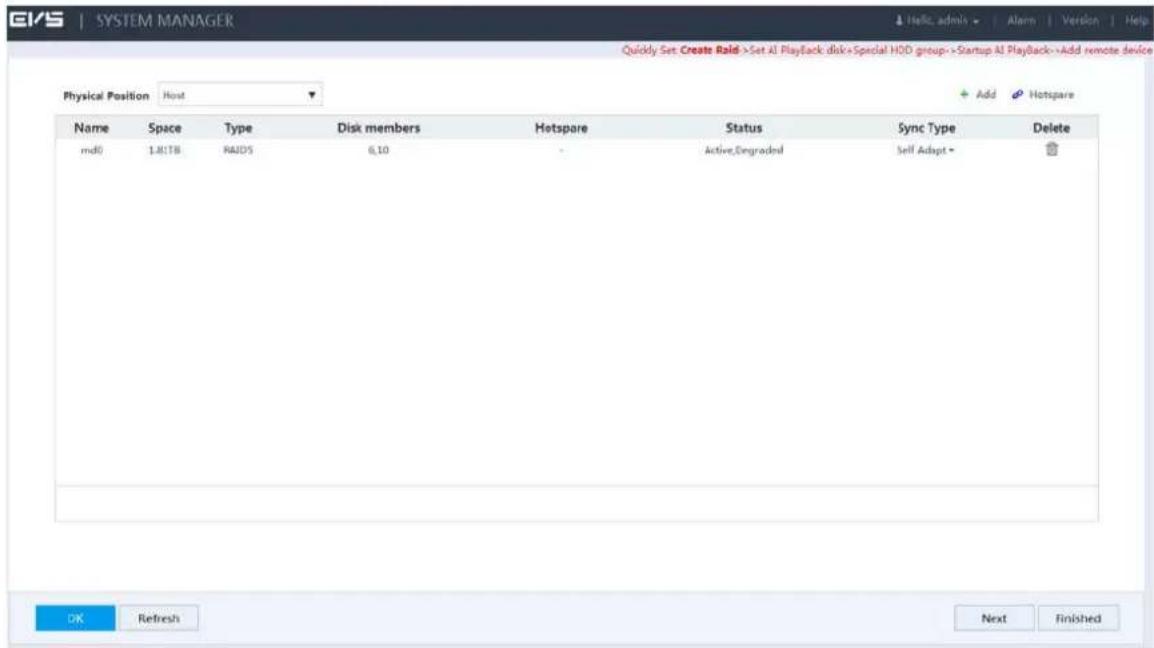
Task: Click the Next button
Action: (994, 619)
